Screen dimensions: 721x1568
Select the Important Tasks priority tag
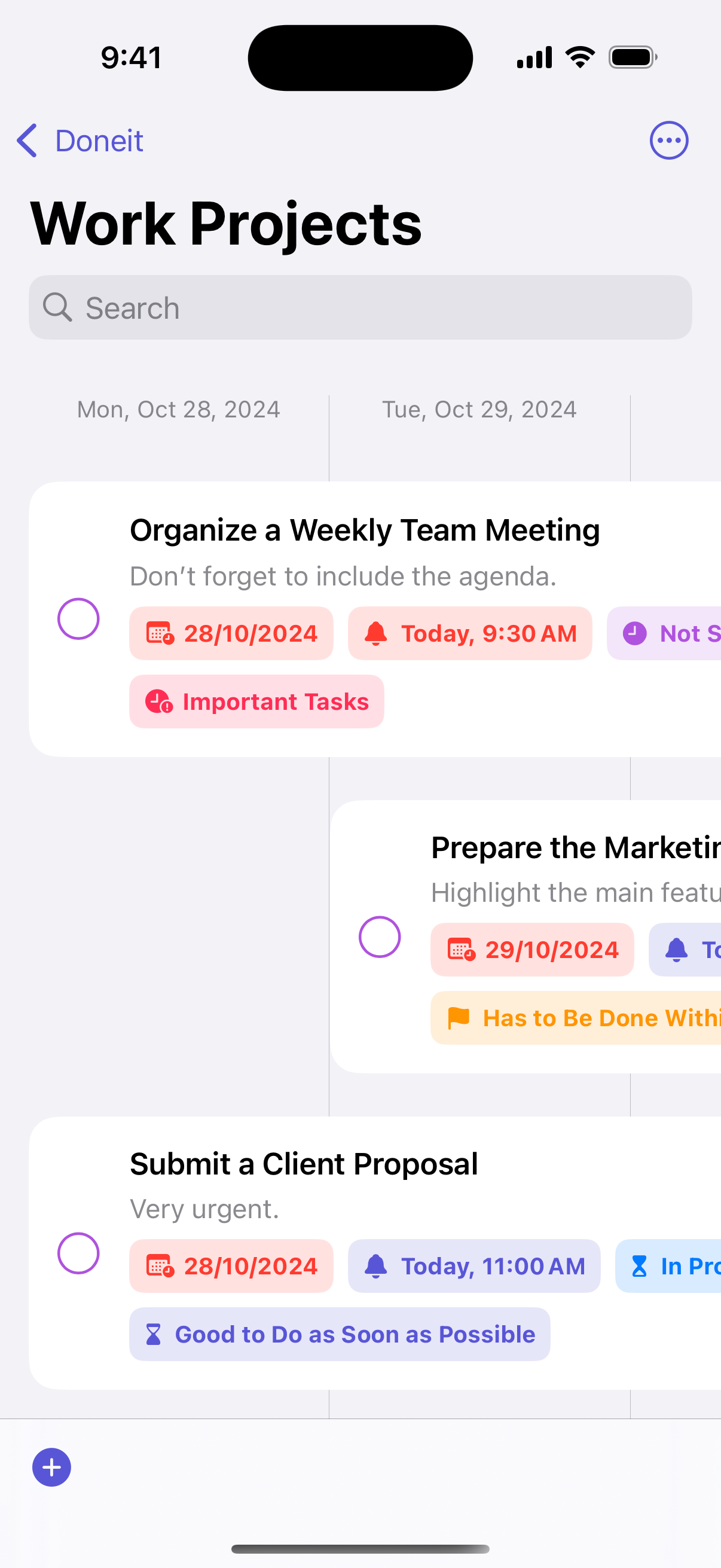tap(256, 702)
